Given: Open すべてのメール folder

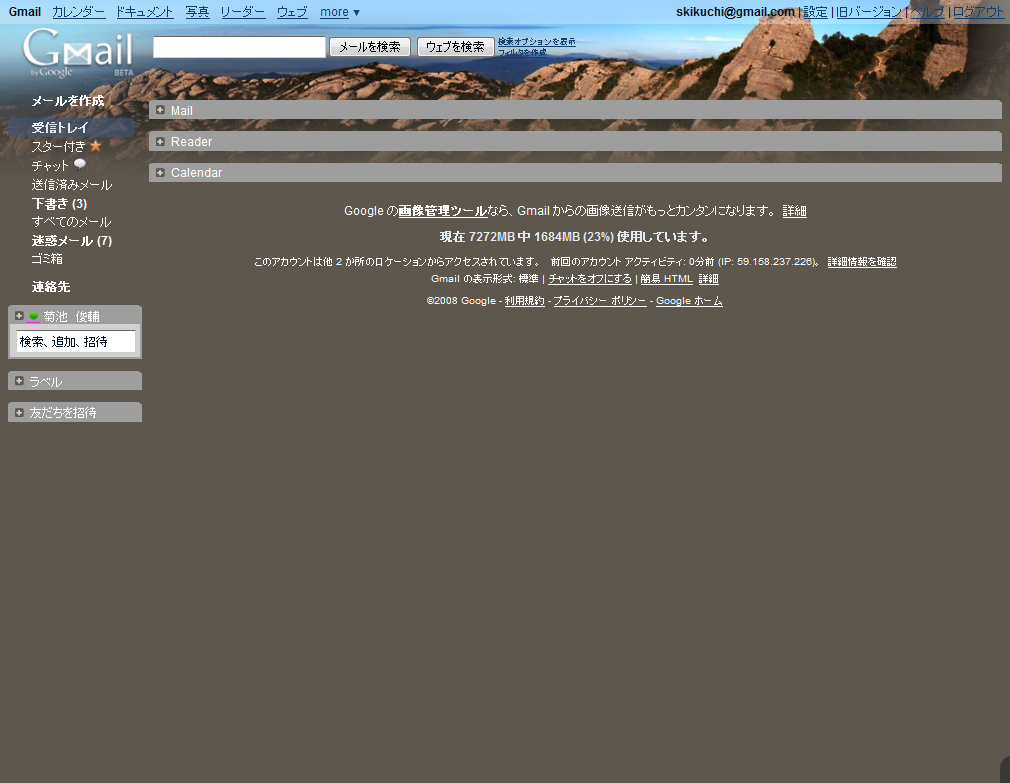Looking at the screenshot, I should pyautogui.click(x=71, y=222).
